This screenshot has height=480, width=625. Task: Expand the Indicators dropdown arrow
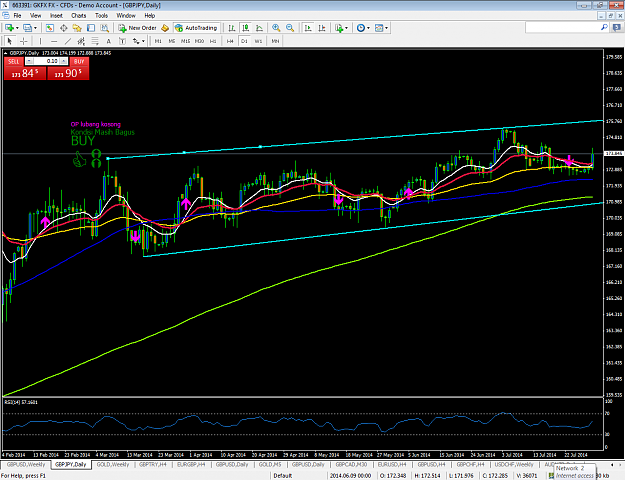click(x=346, y=28)
